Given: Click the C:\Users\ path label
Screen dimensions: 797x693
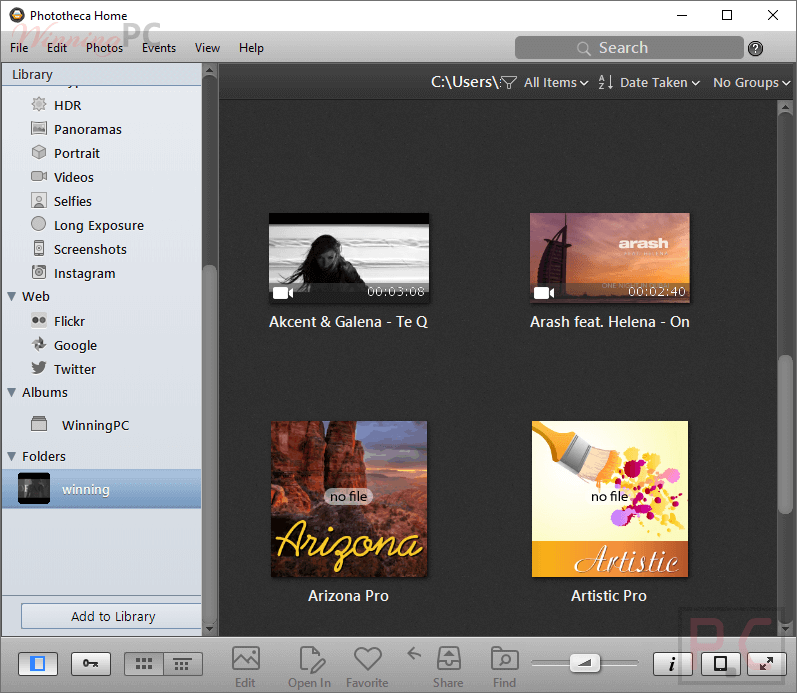Looking at the screenshot, I should [465, 82].
